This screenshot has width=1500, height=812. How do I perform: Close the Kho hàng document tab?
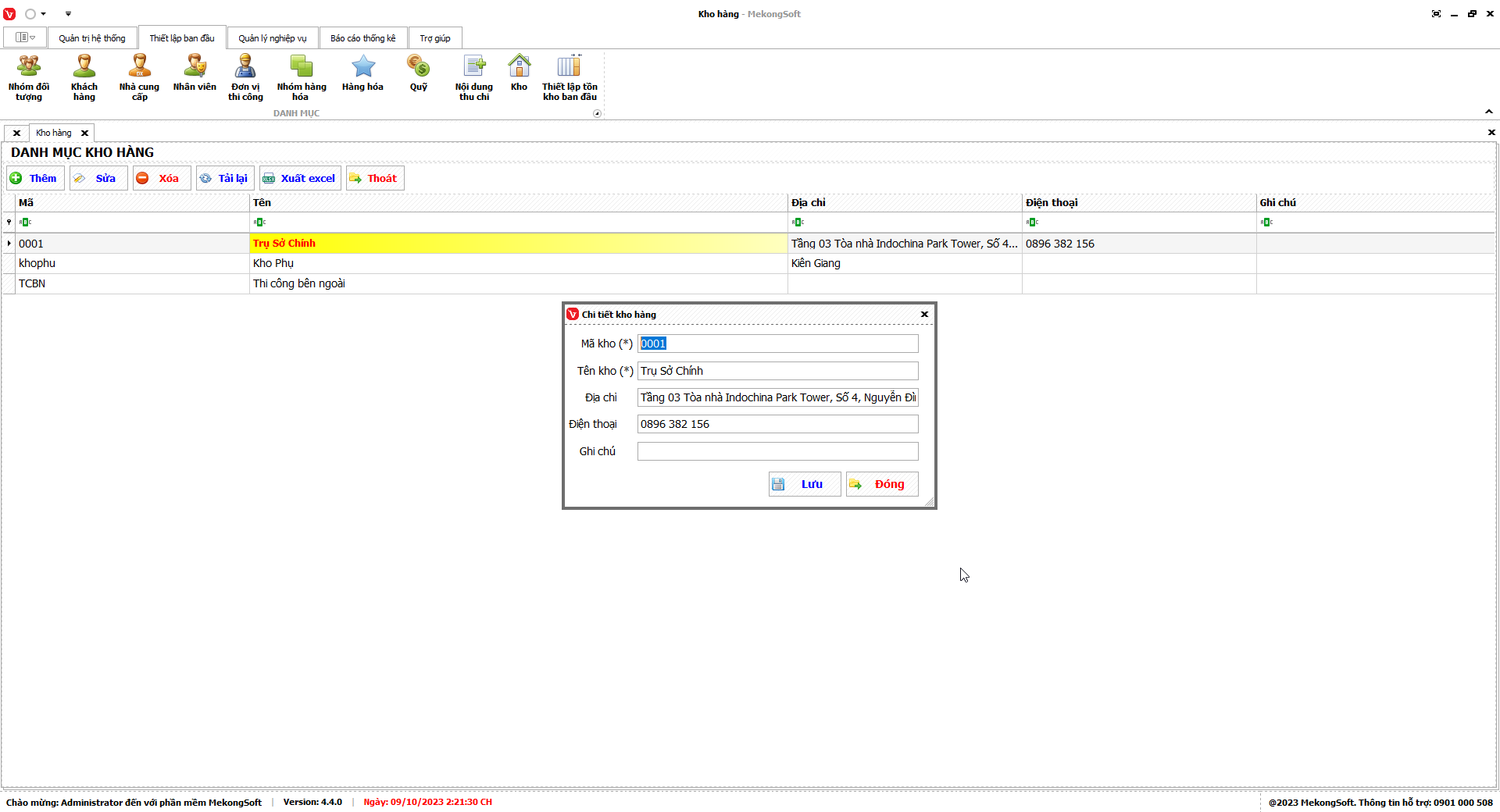point(85,134)
